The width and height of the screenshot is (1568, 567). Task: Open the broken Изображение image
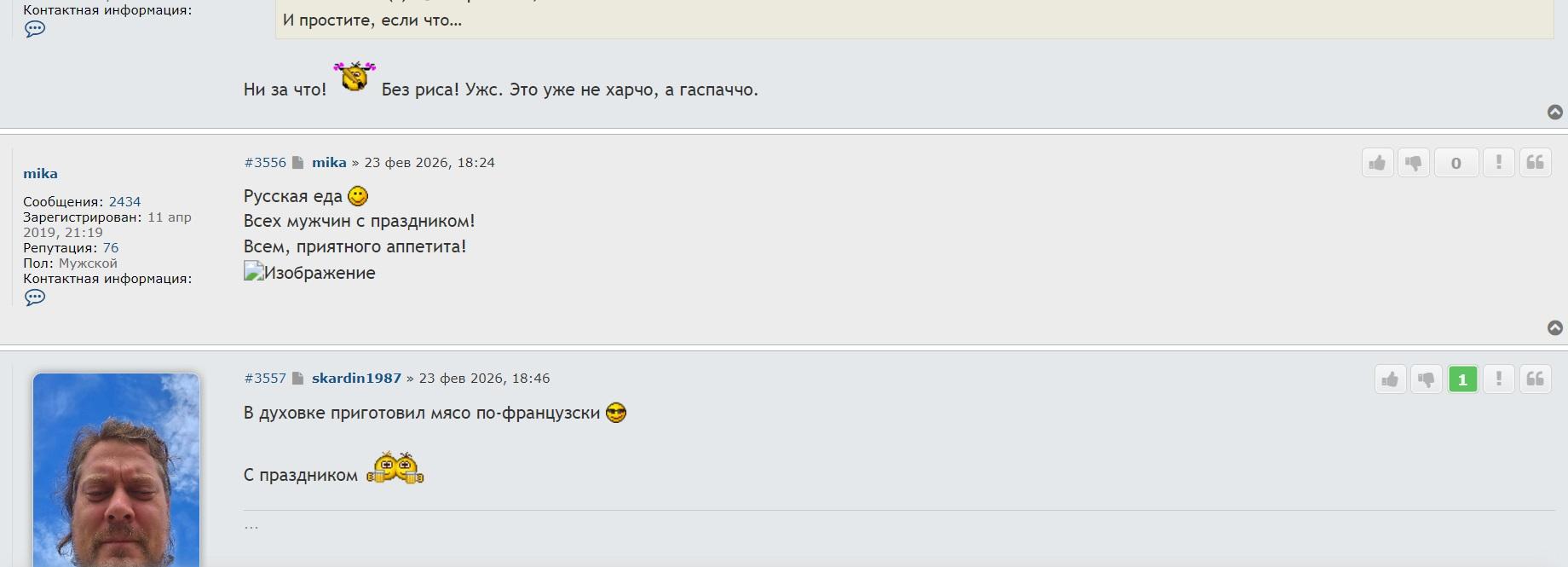(309, 273)
